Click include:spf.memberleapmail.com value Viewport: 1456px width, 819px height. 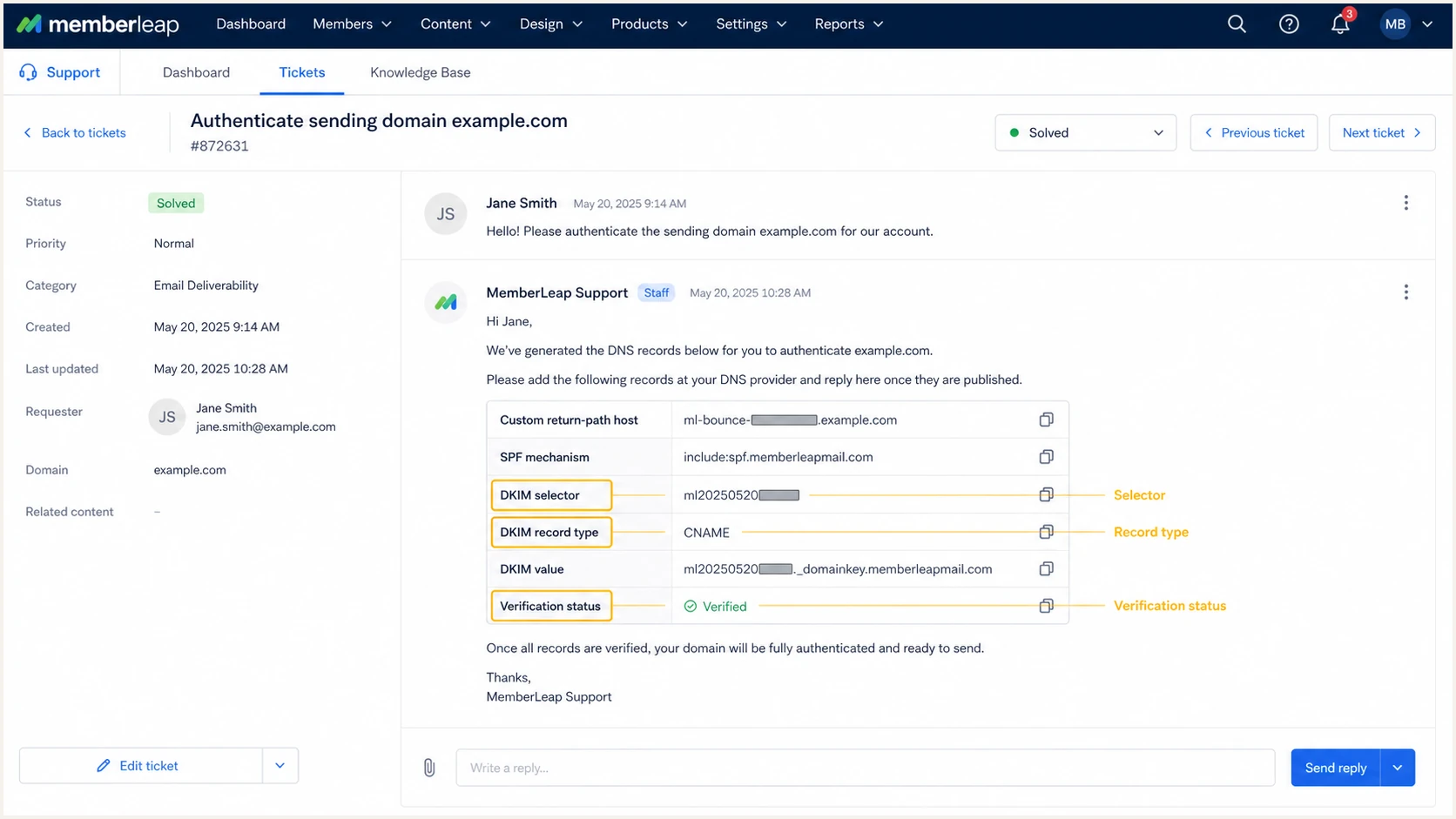(779, 457)
